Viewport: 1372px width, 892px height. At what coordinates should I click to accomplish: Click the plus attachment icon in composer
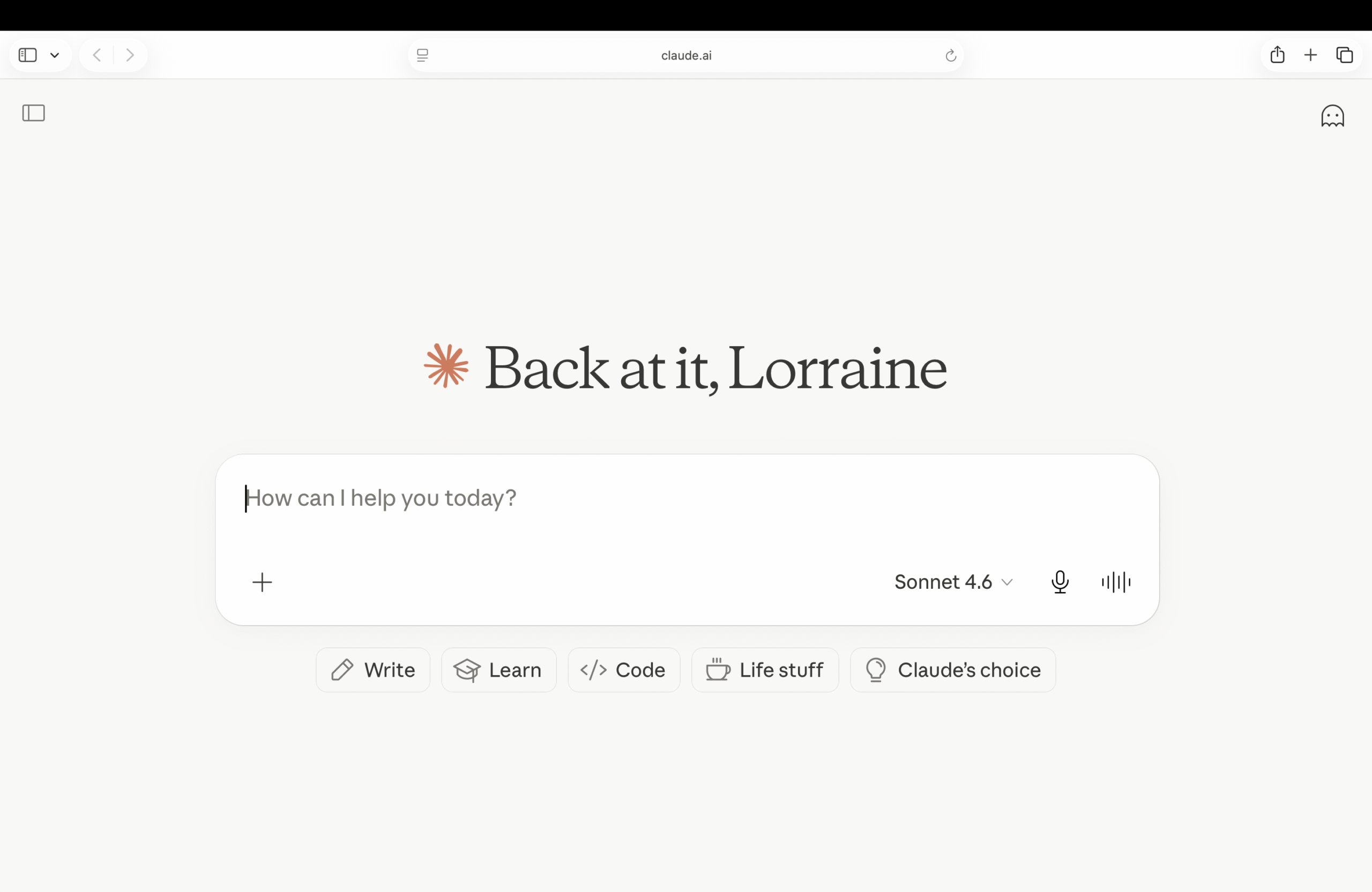262,582
